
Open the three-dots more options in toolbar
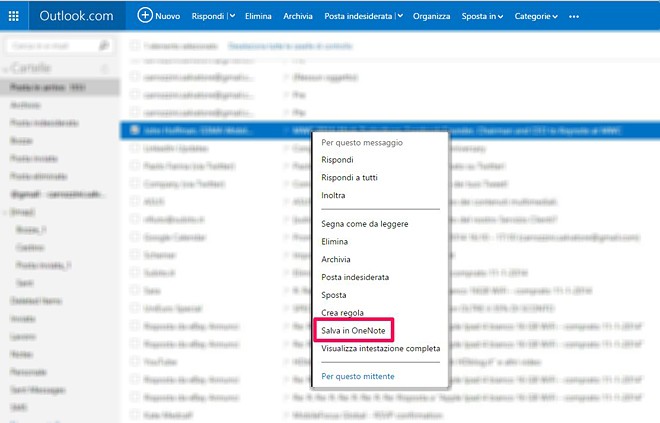(574, 16)
